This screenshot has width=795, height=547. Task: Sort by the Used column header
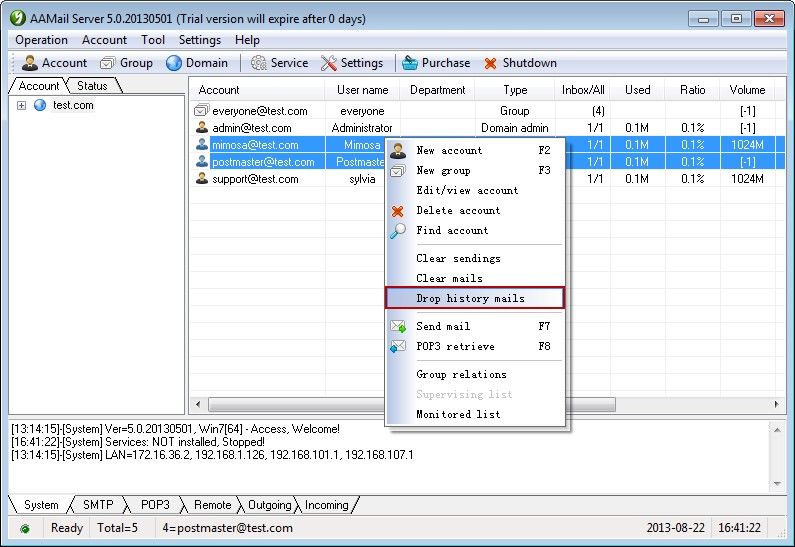[x=637, y=90]
